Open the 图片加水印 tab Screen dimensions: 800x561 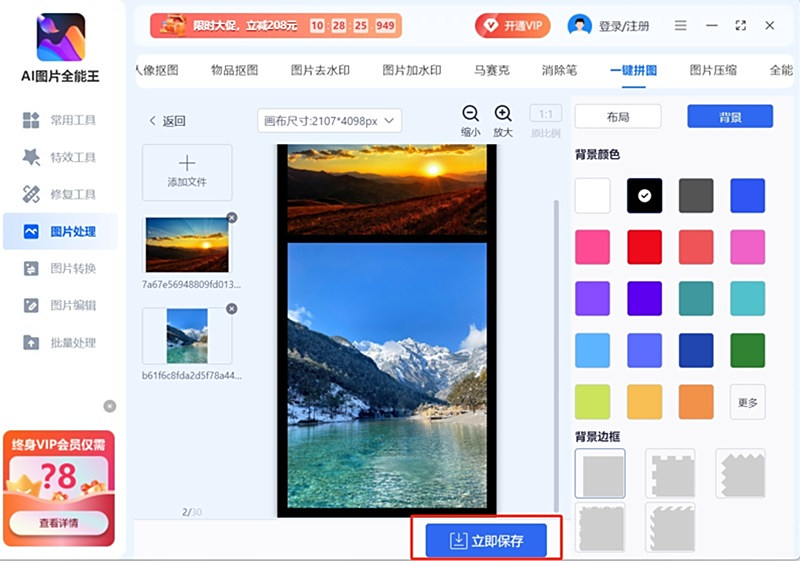(412, 70)
